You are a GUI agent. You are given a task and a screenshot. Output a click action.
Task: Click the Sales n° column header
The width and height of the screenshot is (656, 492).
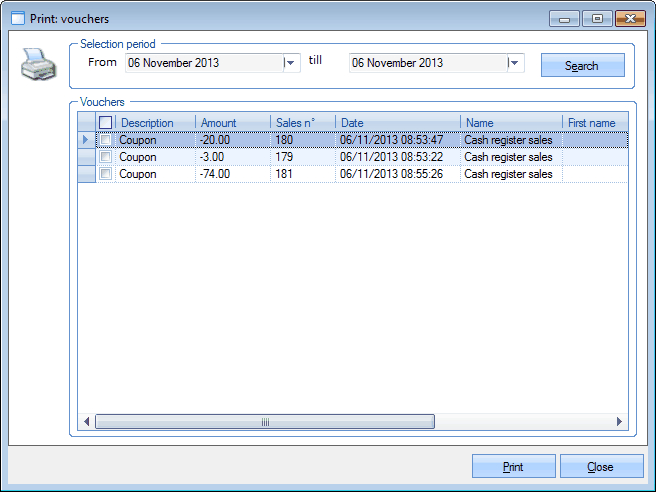click(301, 122)
